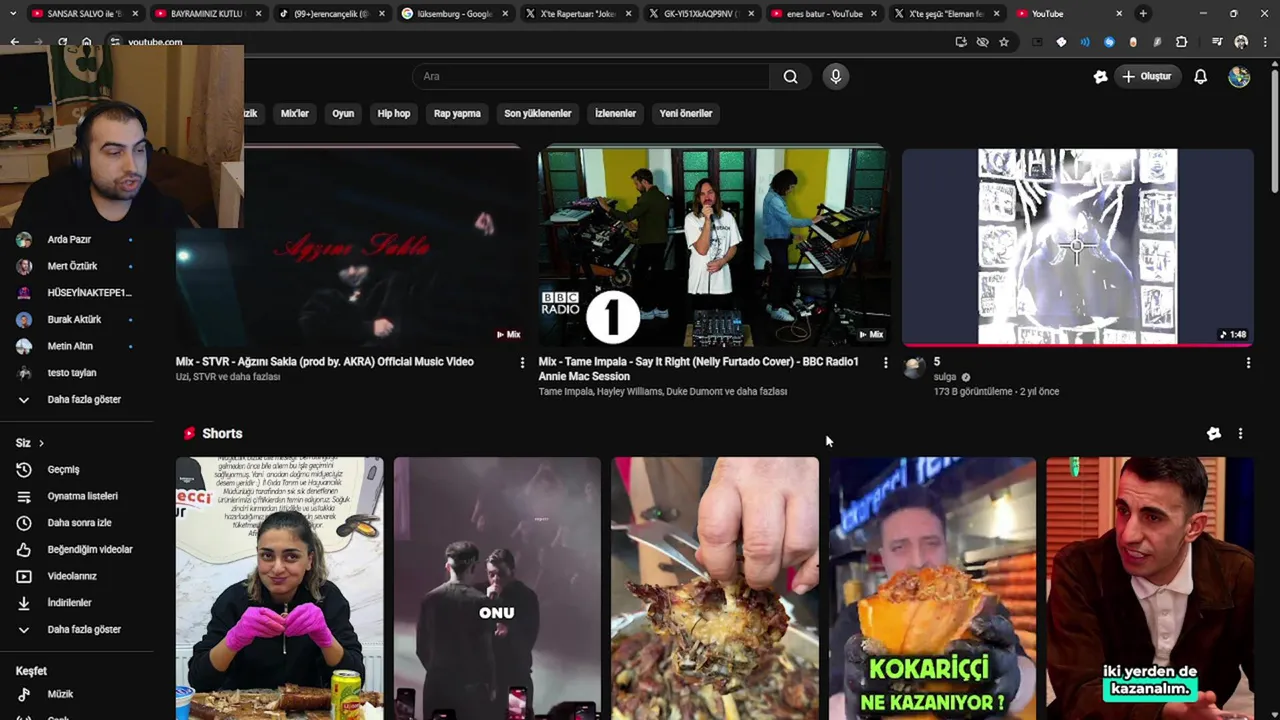Open sulga channel name link
Image resolution: width=1280 pixels, height=720 pixels.
[x=945, y=377]
